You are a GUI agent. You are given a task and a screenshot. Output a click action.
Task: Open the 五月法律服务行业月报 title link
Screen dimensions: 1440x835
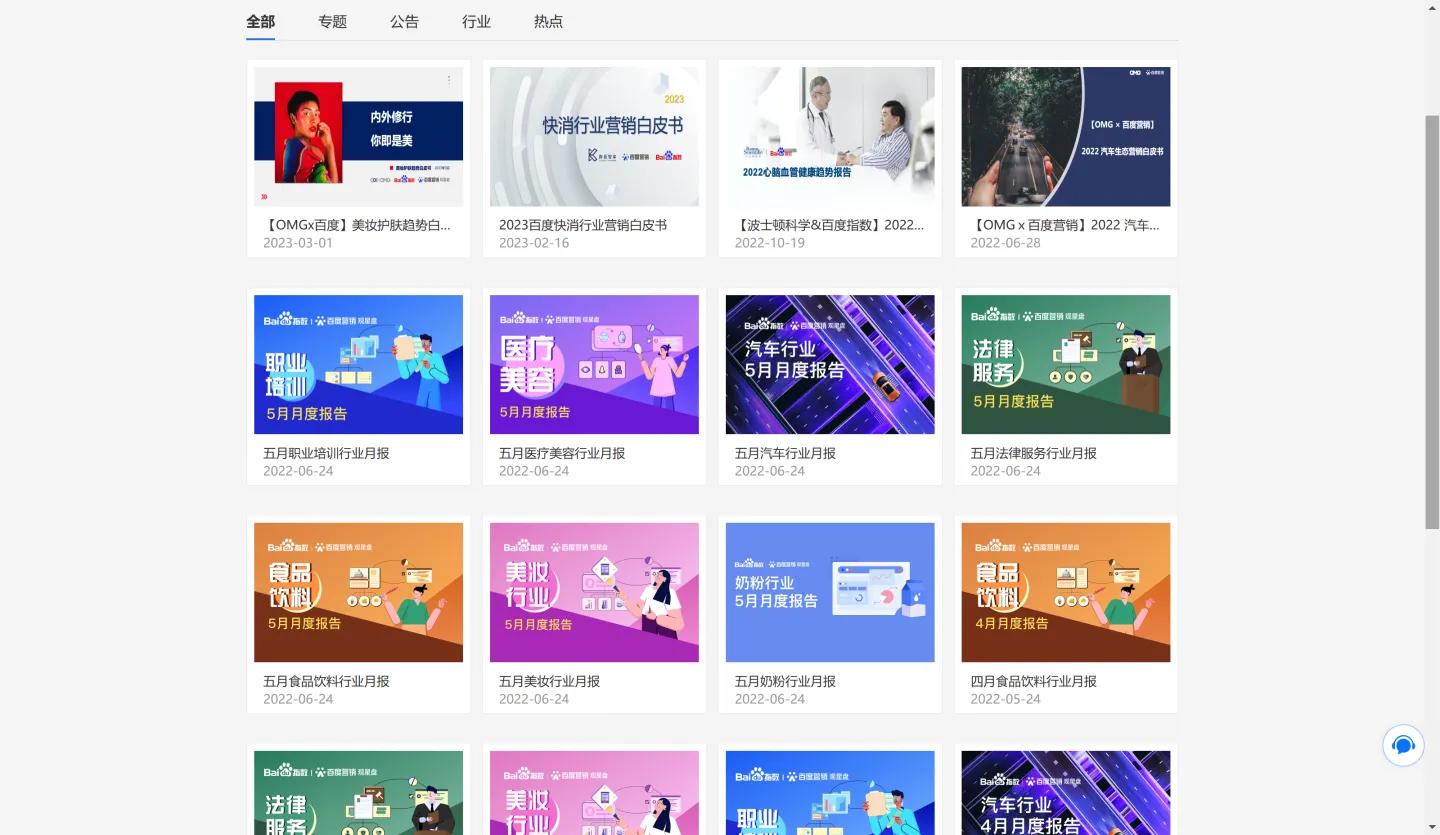(1033, 453)
